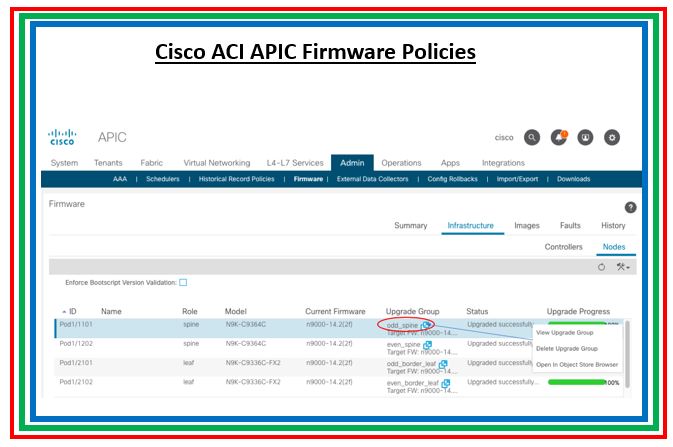Click the settings gear icon in header
The height and width of the screenshot is (447, 673).
click(613, 138)
